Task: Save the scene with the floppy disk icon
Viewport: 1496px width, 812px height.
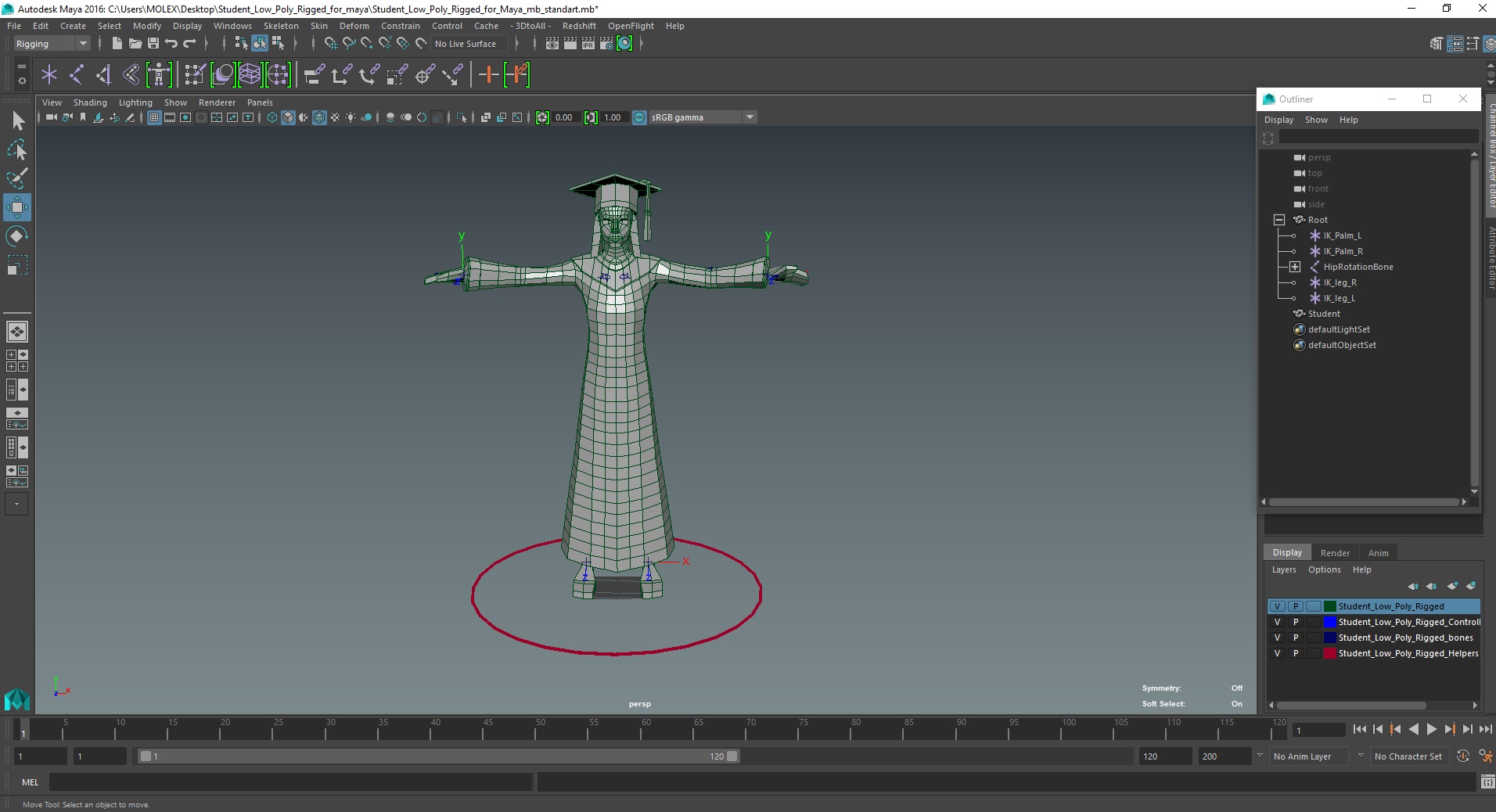Action: (x=153, y=44)
